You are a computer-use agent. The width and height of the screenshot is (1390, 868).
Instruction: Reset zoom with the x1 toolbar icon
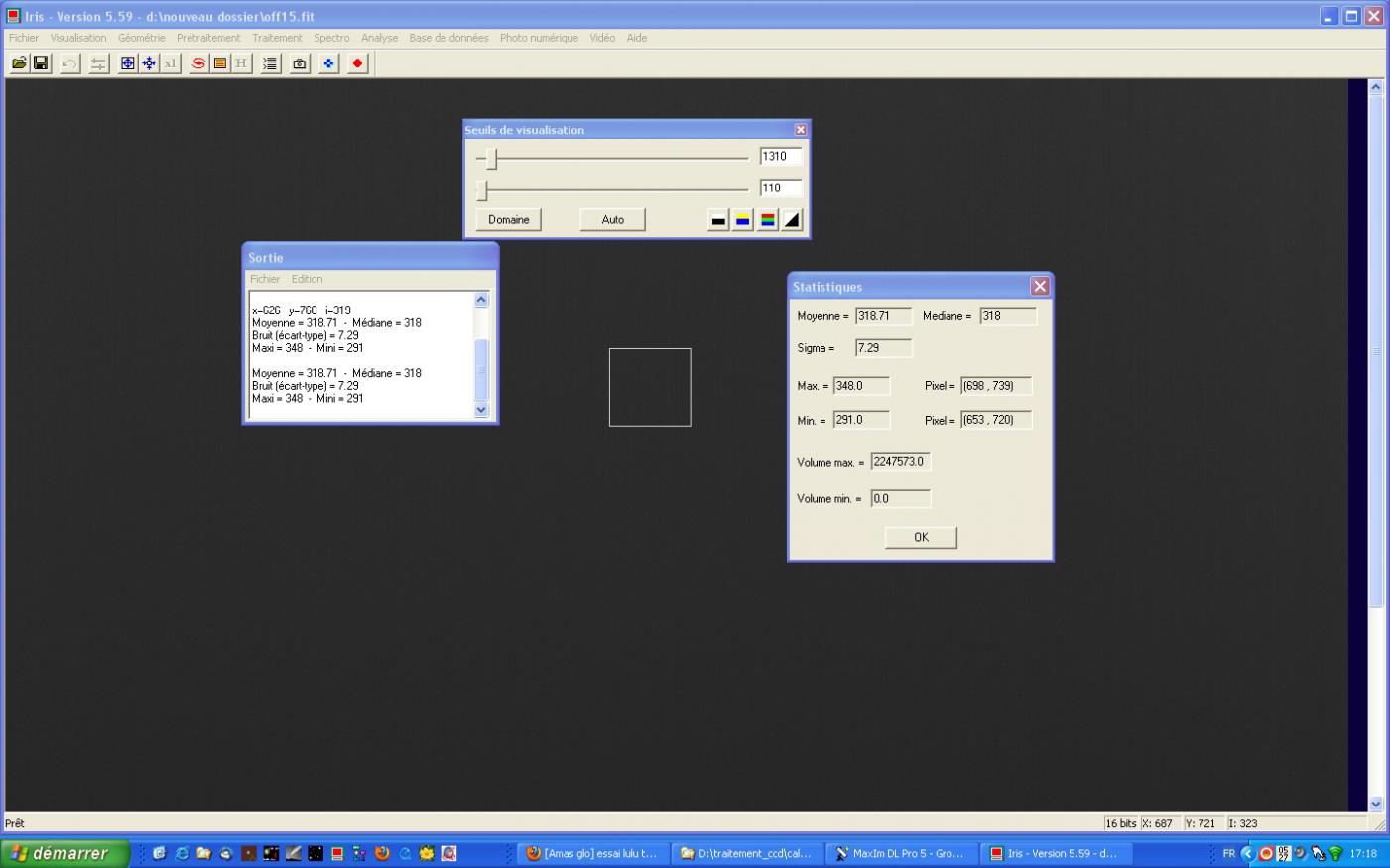pos(171,63)
